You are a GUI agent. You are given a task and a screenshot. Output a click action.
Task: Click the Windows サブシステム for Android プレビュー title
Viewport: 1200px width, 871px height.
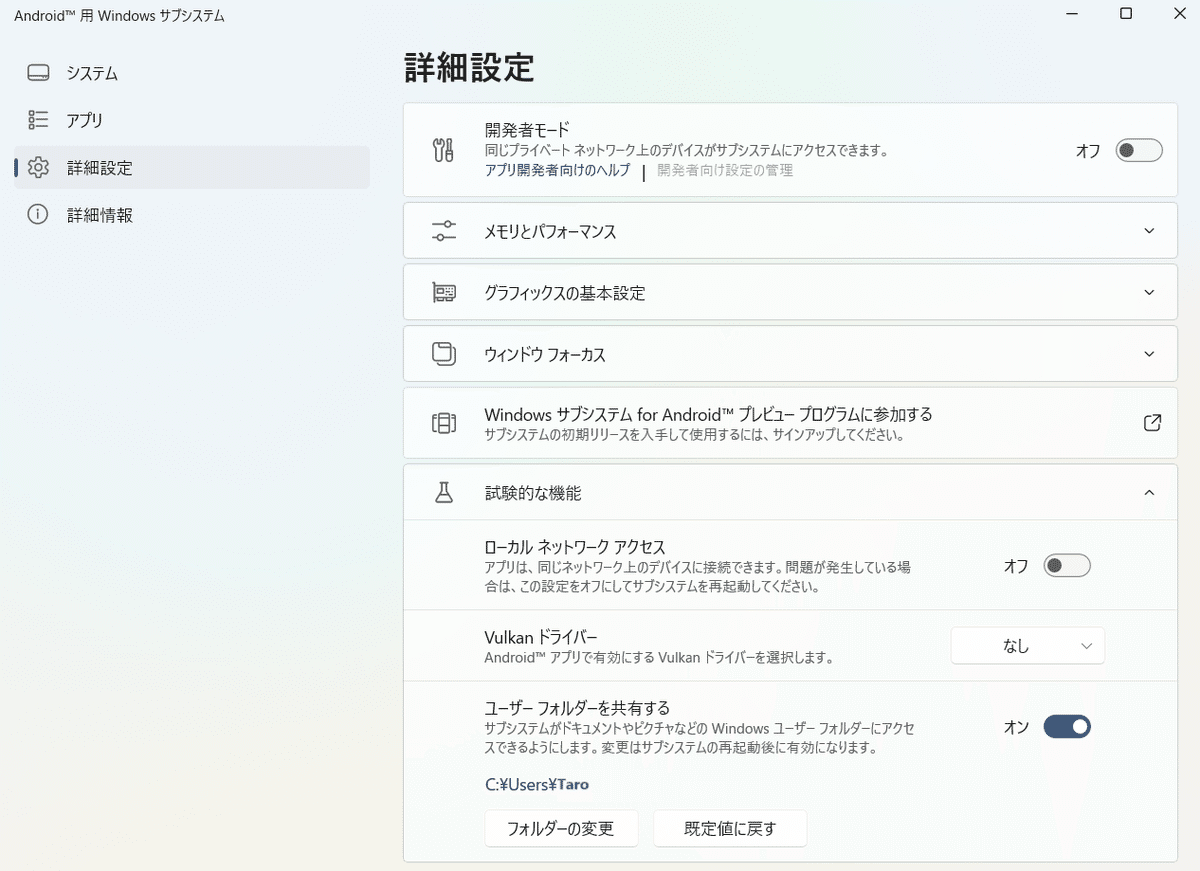click(x=708, y=414)
